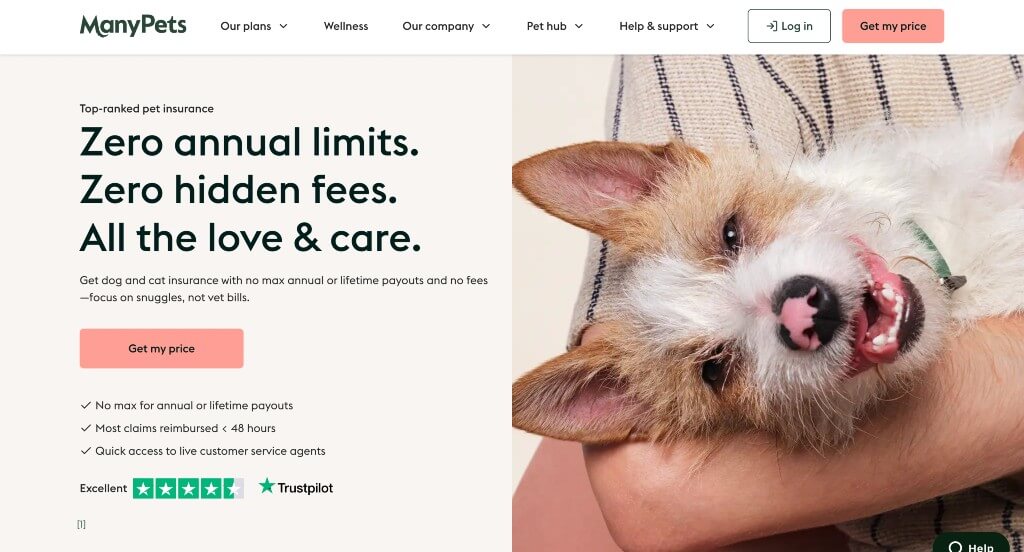Screen dimensions: 1024x552
Task: Expand the Our plans dropdown chevron
Action: pyautogui.click(x=283, y=26)
